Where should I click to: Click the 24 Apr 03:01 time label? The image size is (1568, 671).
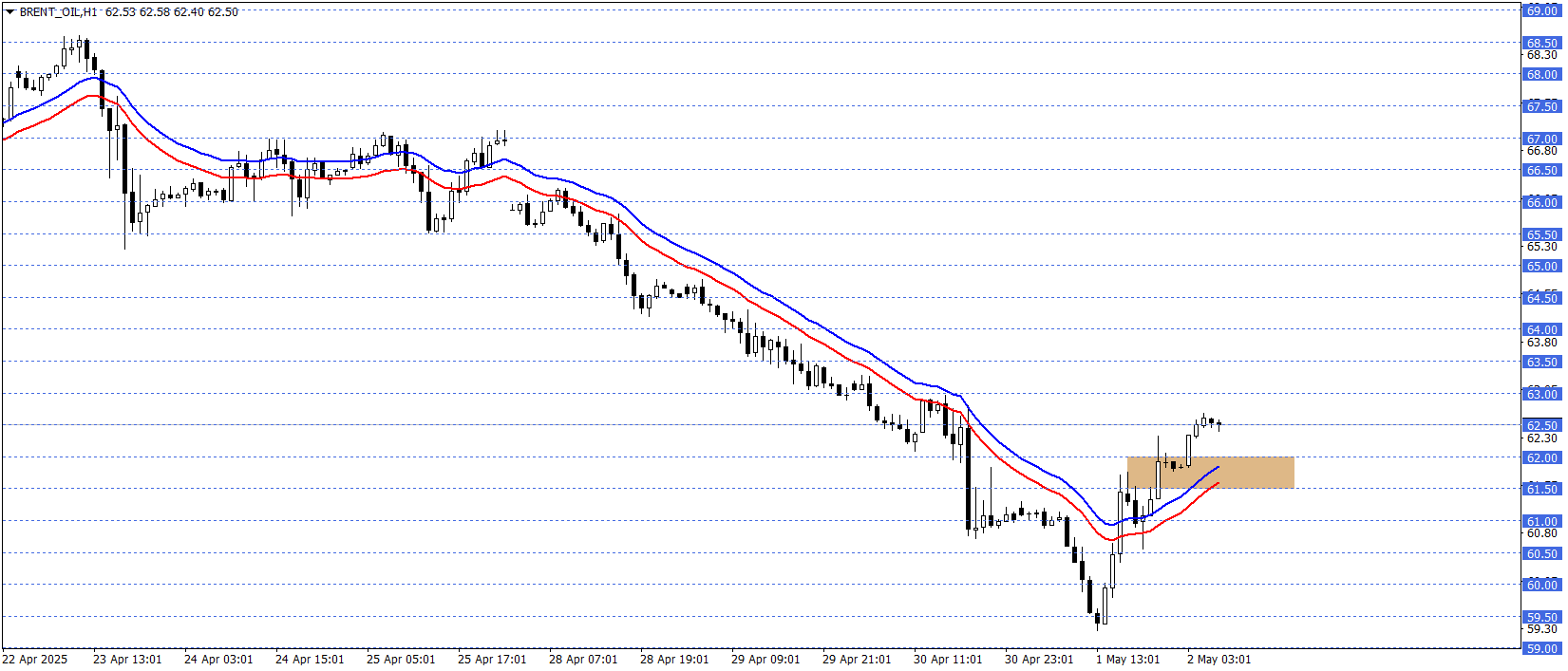pos(218,659)
